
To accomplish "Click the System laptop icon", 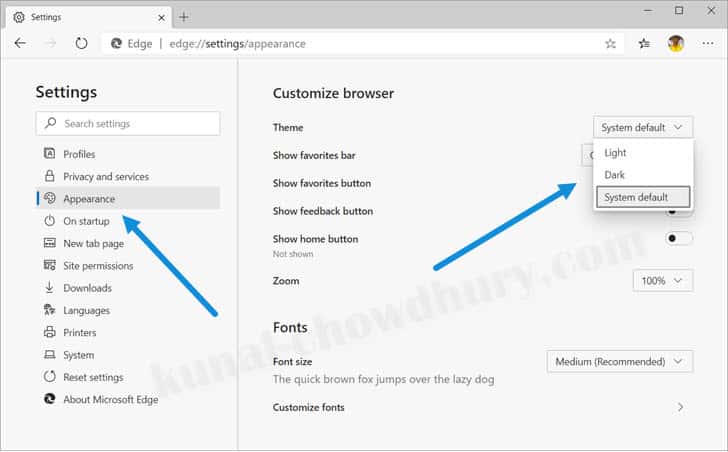I will 50,355.
